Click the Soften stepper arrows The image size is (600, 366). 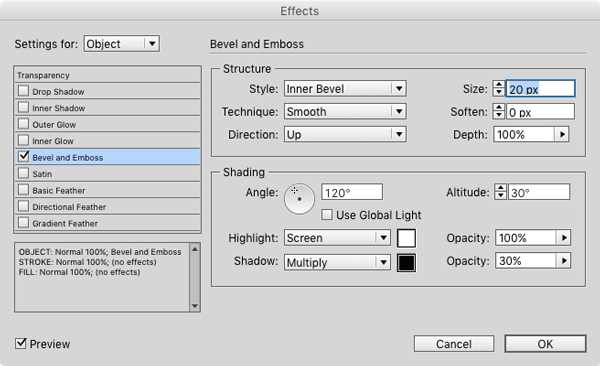(x=499, y=111)
